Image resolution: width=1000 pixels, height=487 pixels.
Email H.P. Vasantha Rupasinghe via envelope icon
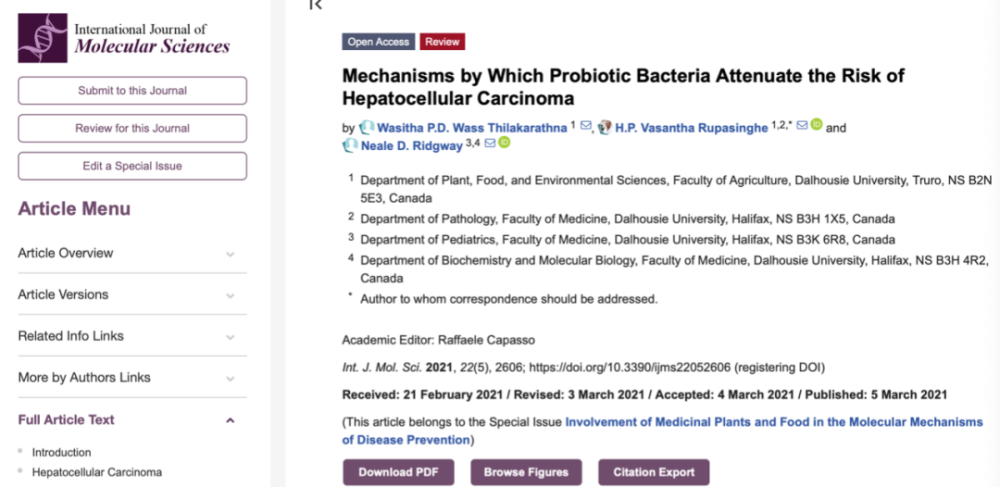tap(801, 126)
